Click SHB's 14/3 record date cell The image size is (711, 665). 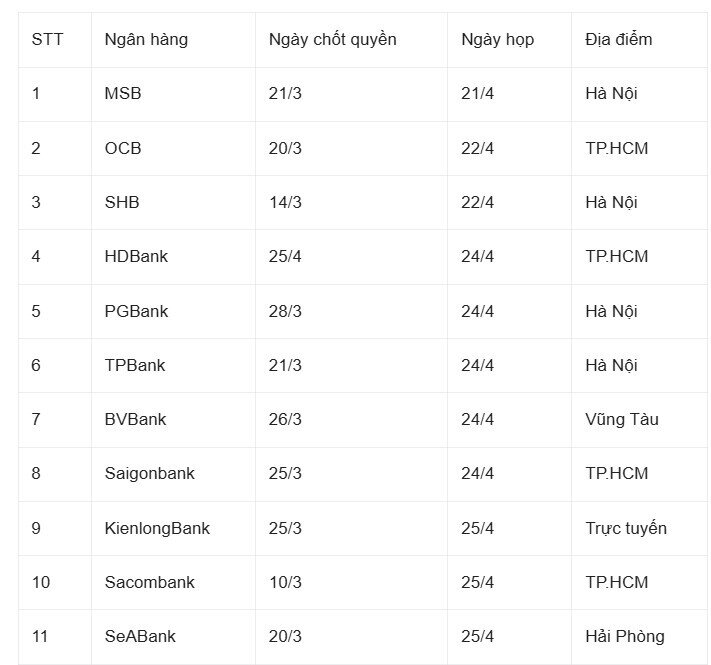tap(285, 202)
